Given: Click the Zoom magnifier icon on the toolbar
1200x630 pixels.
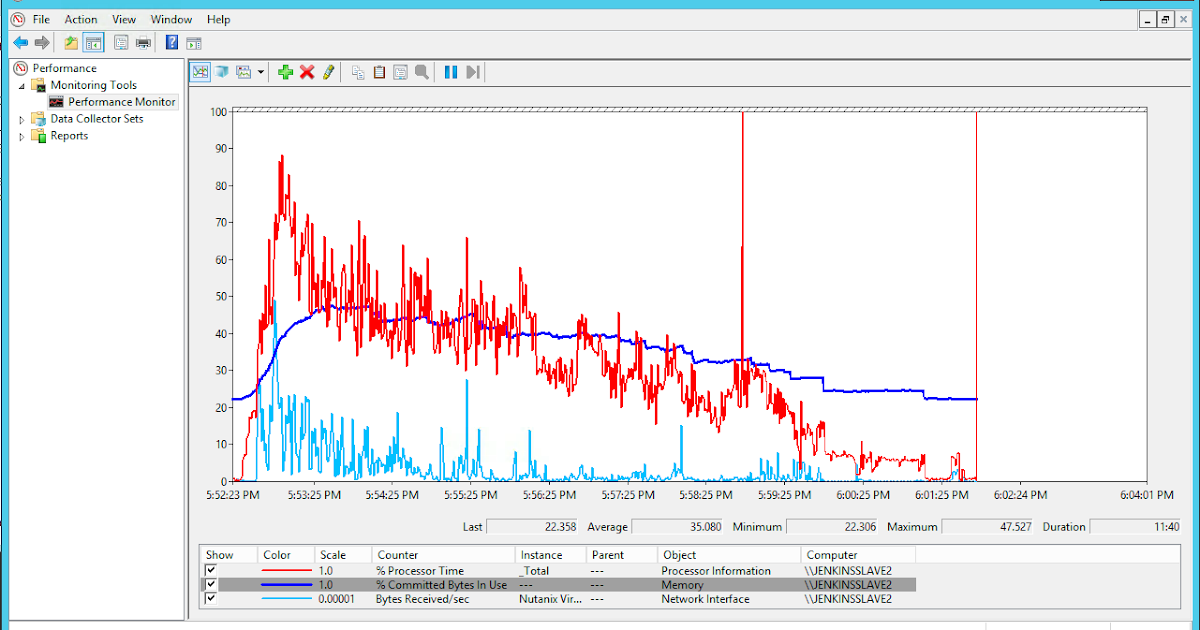Looking at the screenshot, I should [422, 71].
